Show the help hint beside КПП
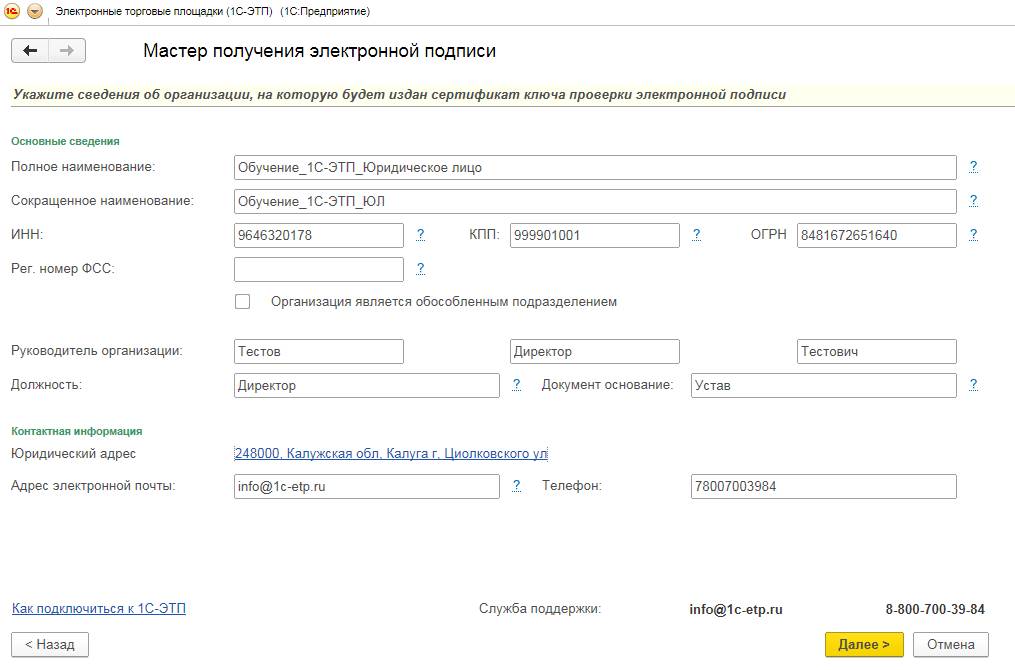Image resolution: width=1015 pixels, height=670 pixels. [x=696, y=235]
